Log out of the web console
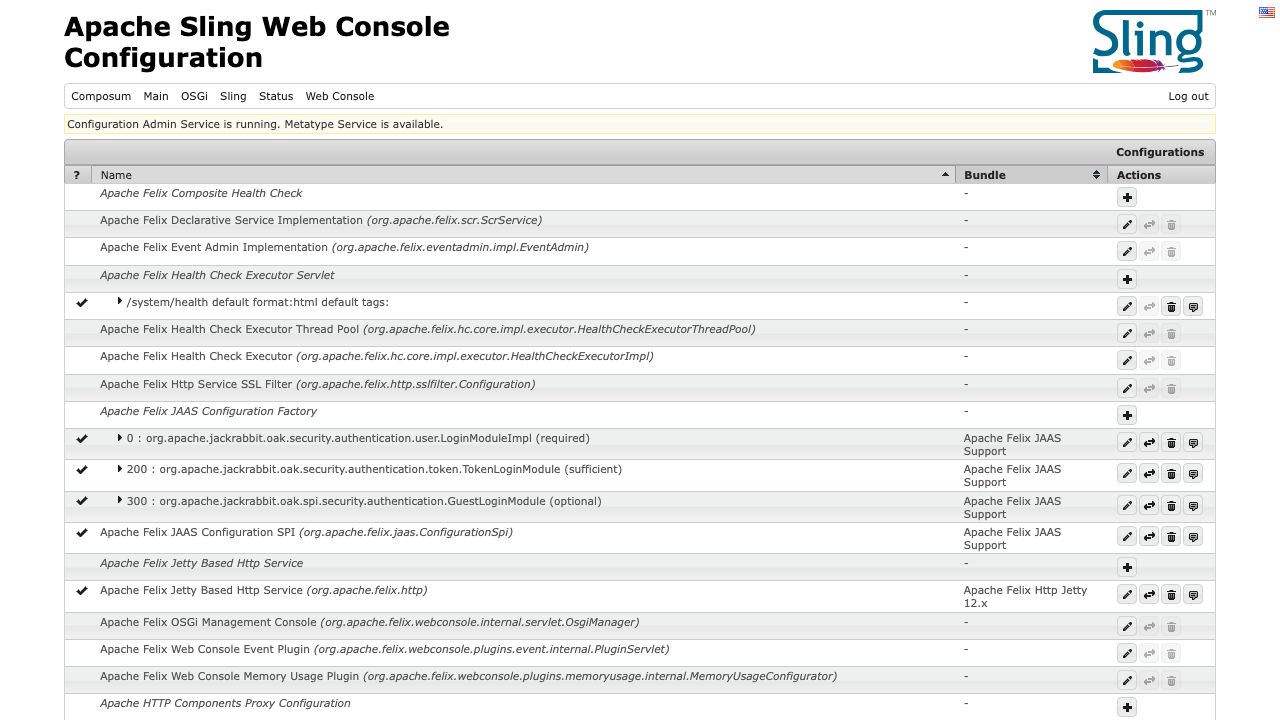1280x720 pixels. coord(1188,96)
